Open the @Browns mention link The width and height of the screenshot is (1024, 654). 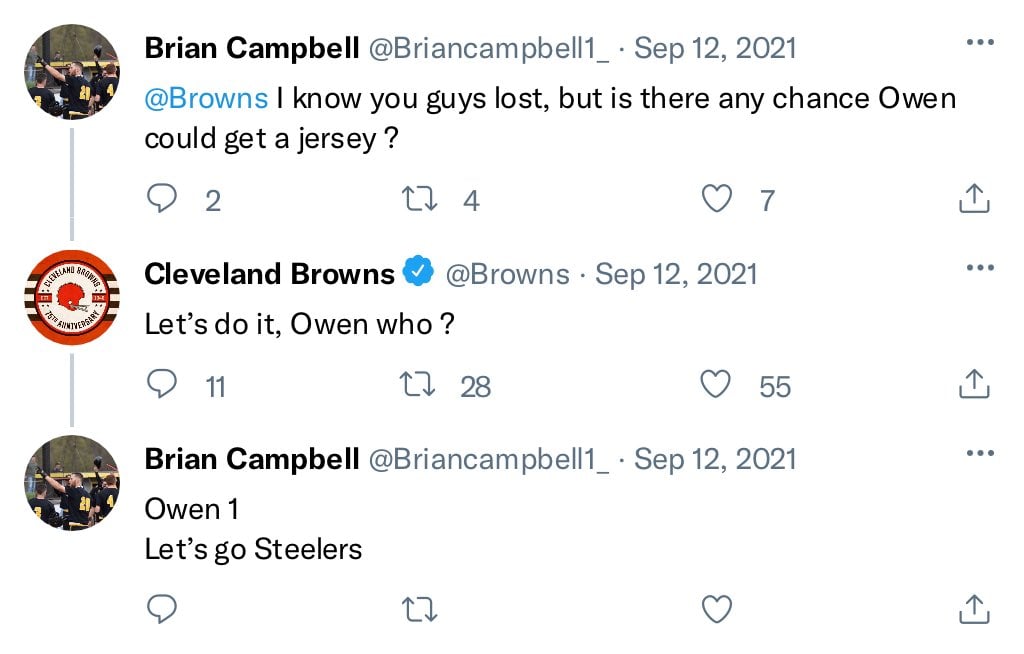pos(206,99)
